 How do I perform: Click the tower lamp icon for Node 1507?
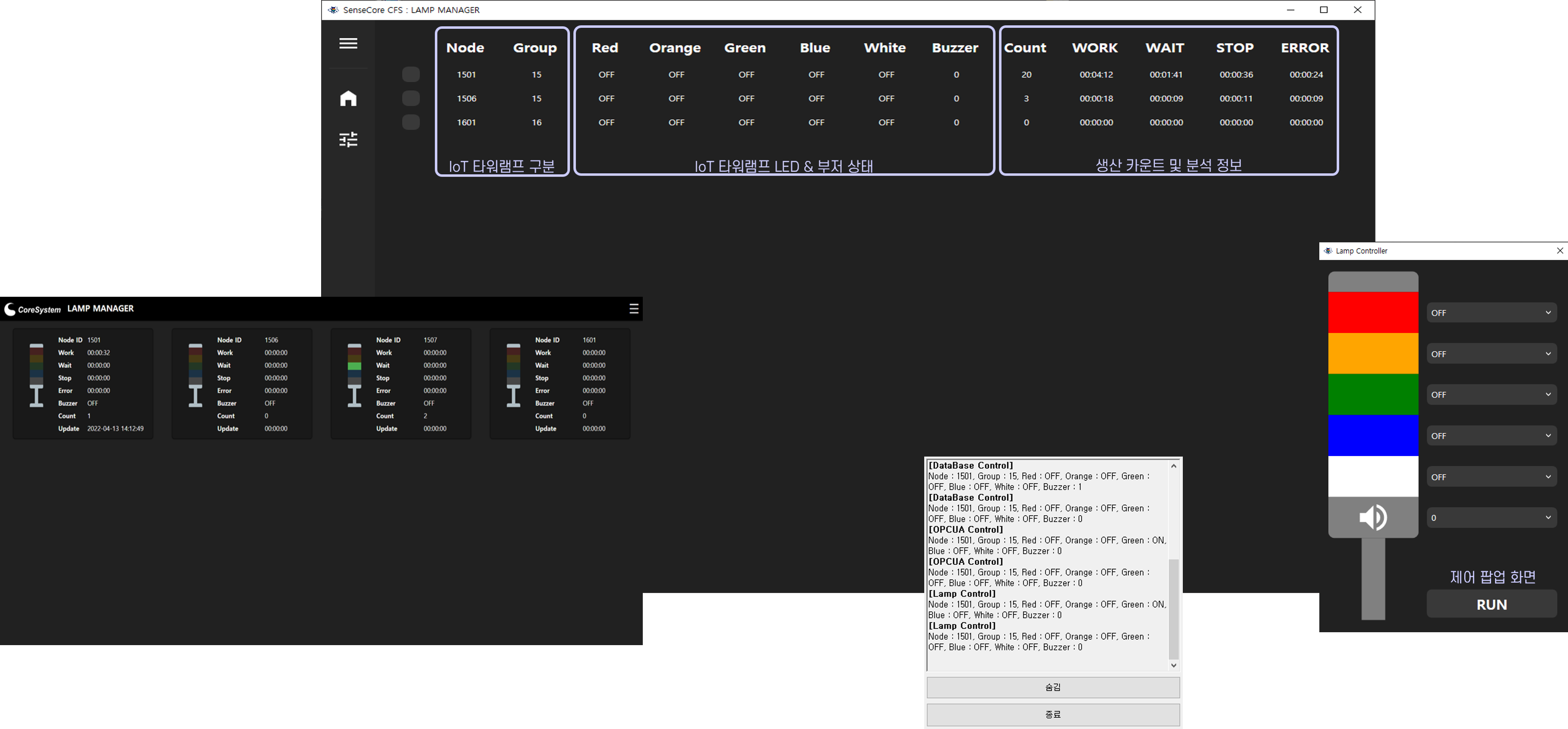point(354,374)
